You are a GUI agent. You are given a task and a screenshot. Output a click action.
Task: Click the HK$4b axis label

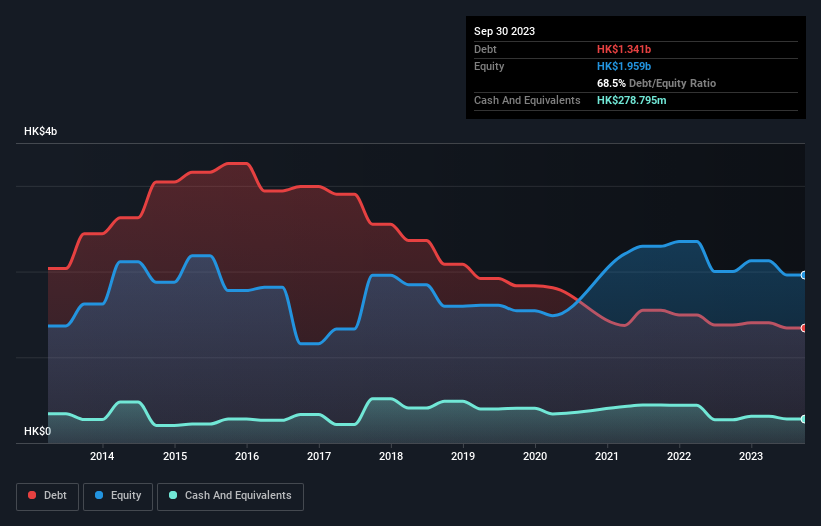pos(40,131)
